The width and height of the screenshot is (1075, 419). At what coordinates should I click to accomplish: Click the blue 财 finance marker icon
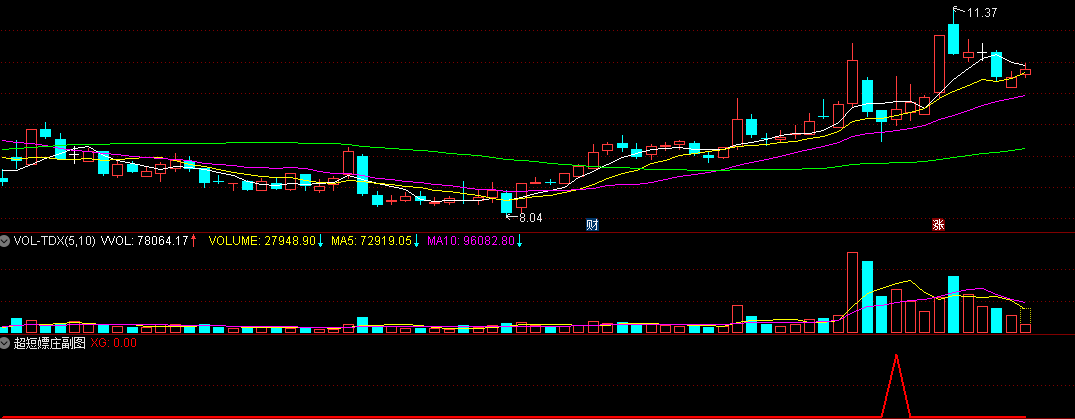click(x=592, y=224)
